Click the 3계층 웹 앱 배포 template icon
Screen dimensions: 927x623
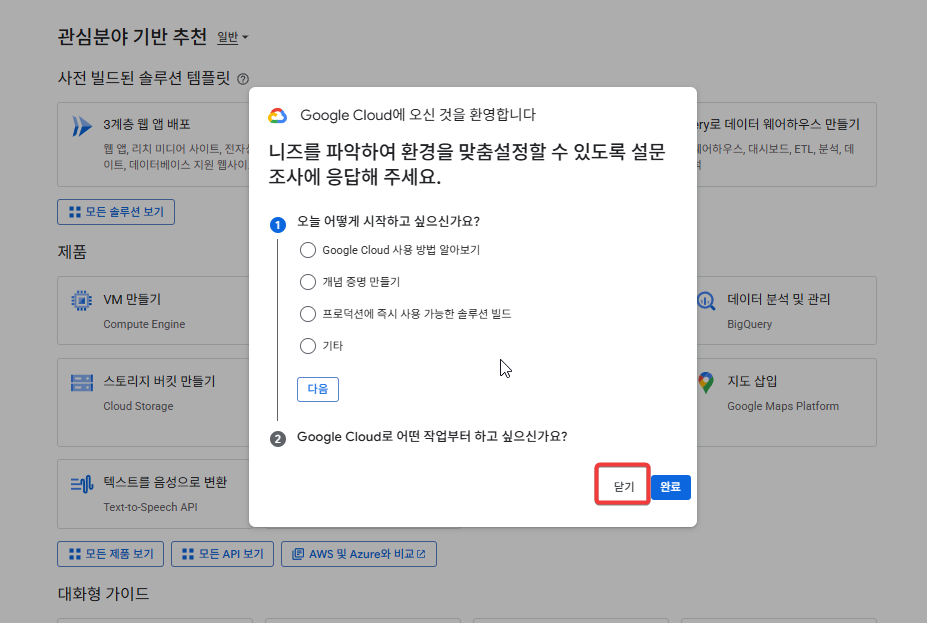point(81,126)
